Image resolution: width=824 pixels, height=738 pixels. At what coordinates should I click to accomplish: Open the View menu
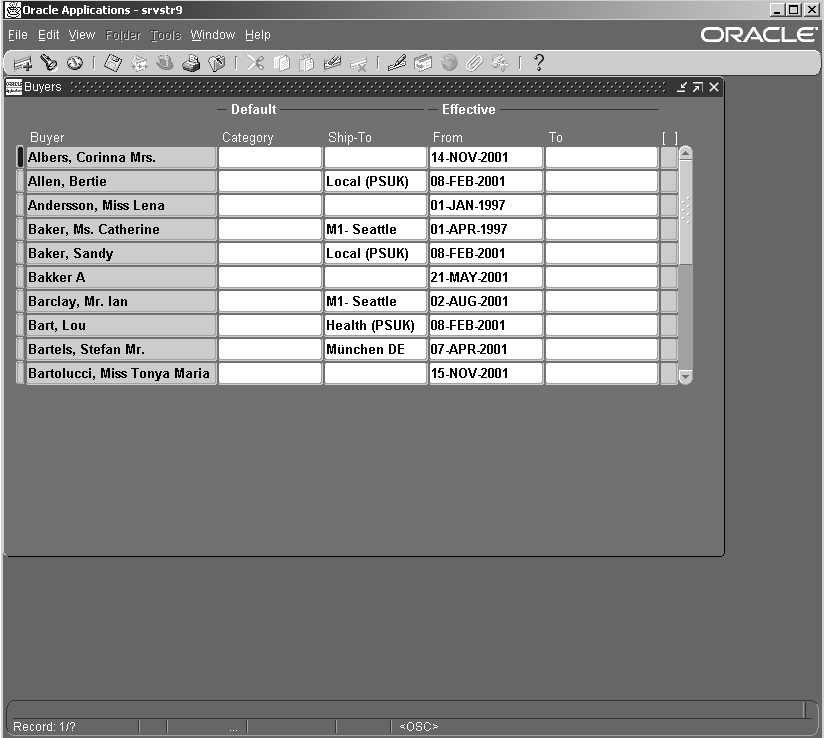[x=81, y=35]
